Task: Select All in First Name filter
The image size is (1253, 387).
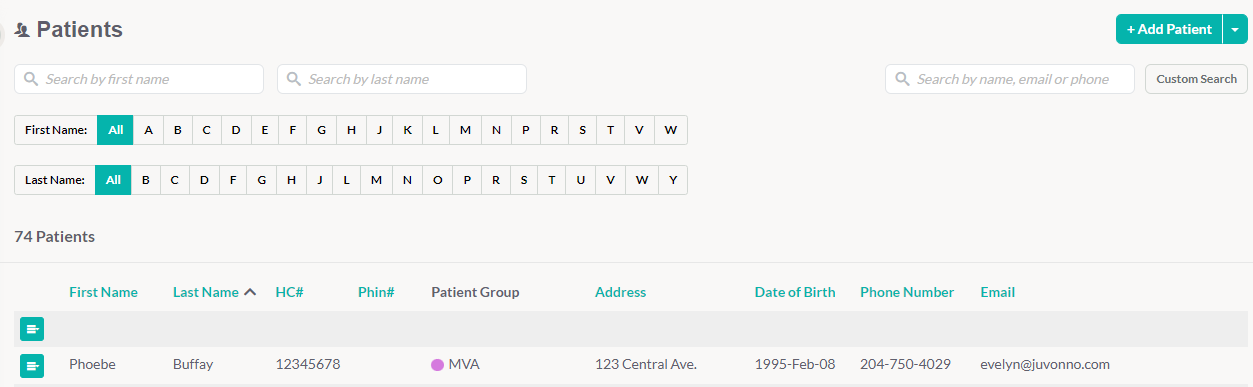Action: pyautogui.click(x=115, y=130)
